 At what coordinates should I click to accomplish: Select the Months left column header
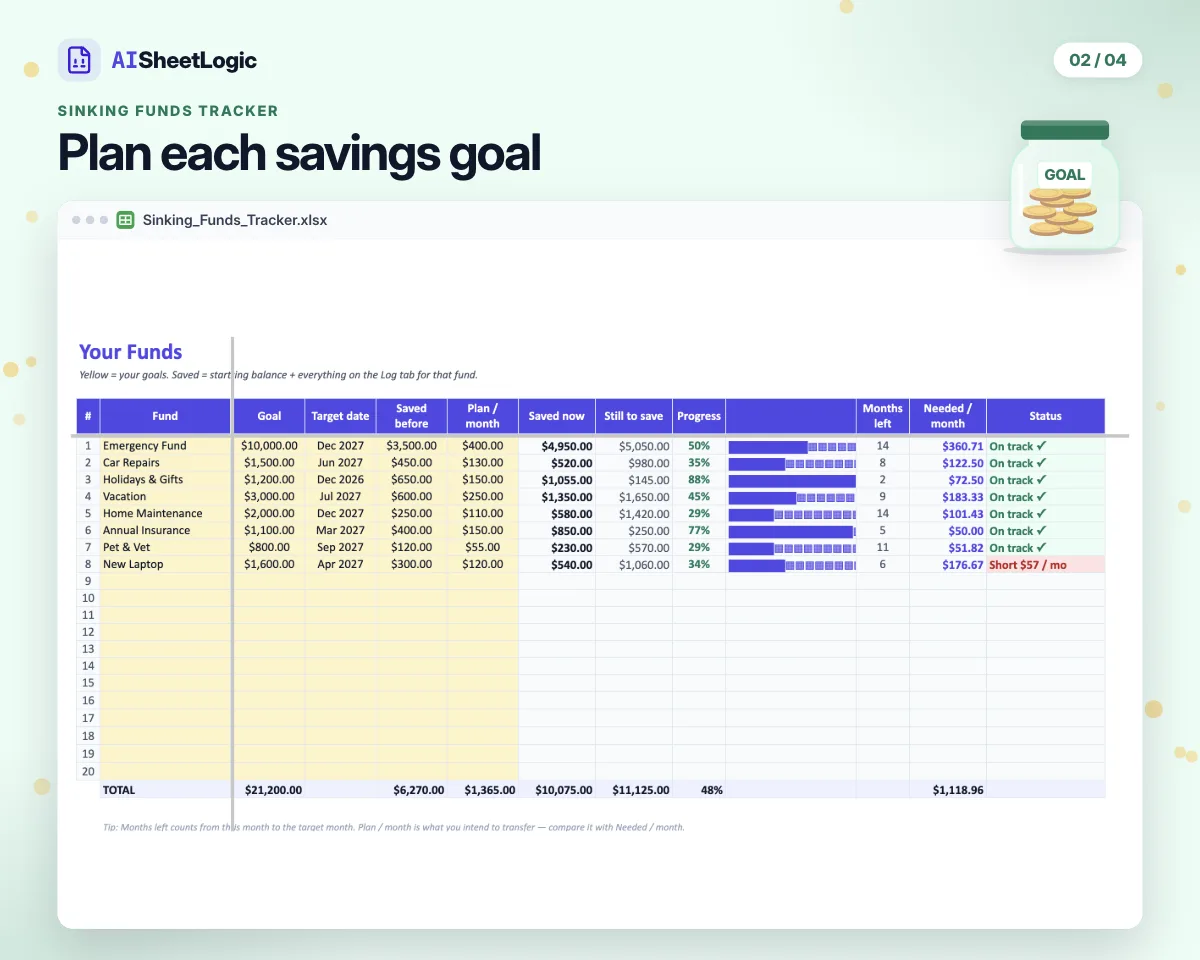tap(882, 416)
